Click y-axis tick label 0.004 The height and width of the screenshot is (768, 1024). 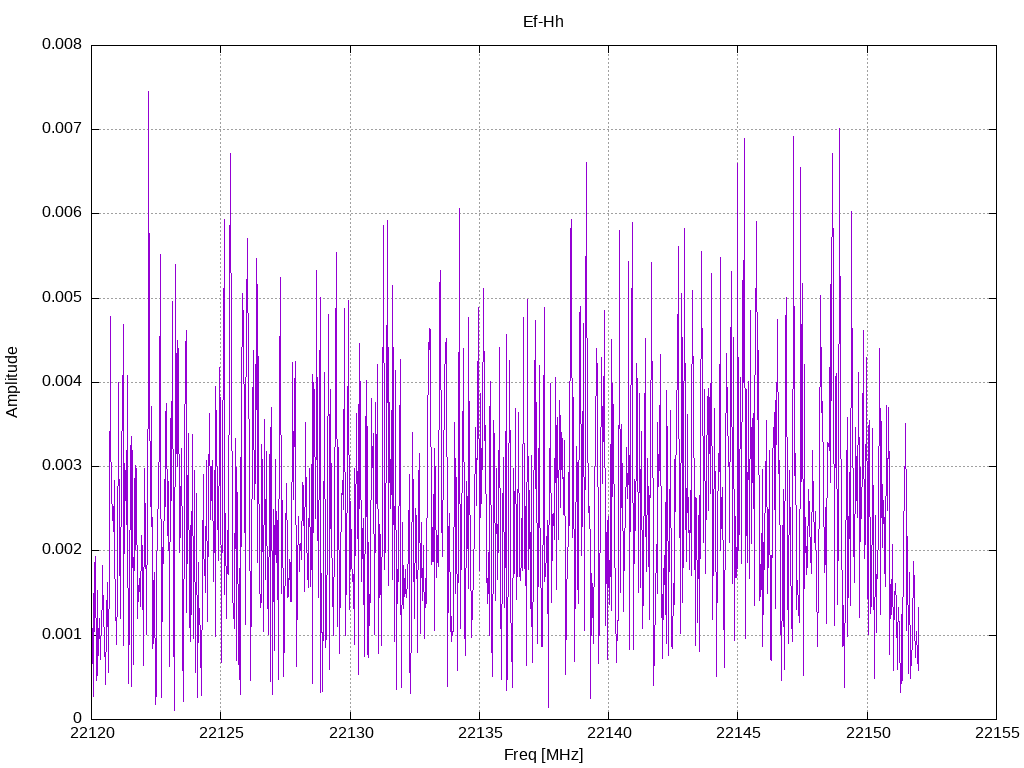pos(62,381)
